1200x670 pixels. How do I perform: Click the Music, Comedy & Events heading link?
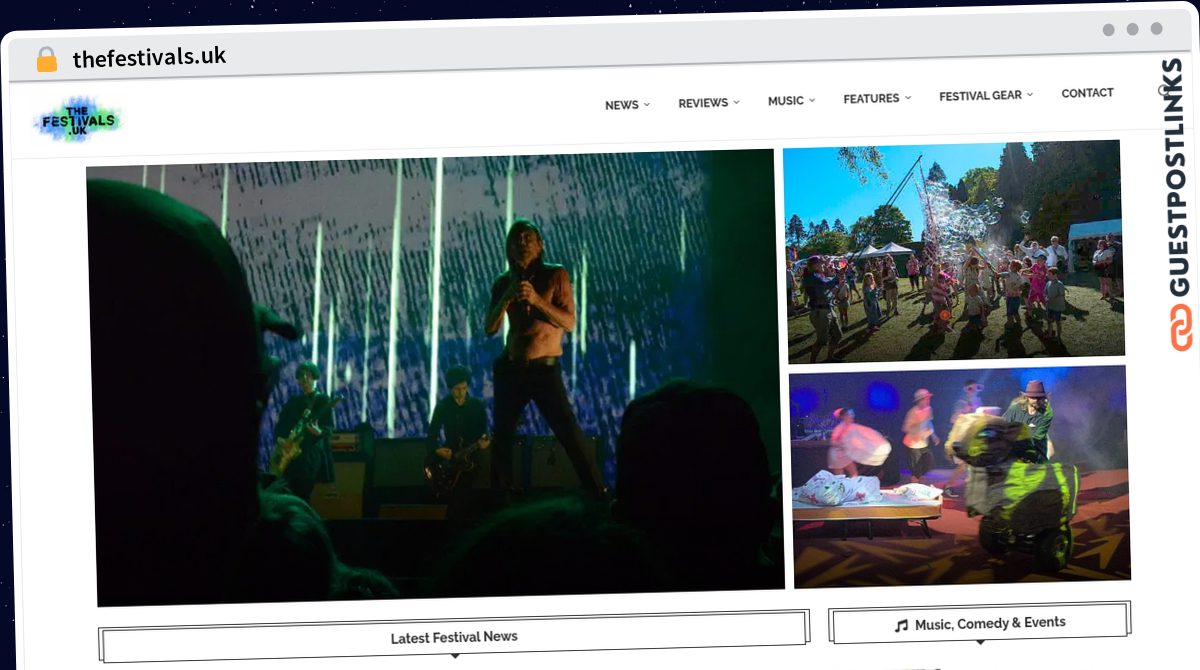click(990, 622)
